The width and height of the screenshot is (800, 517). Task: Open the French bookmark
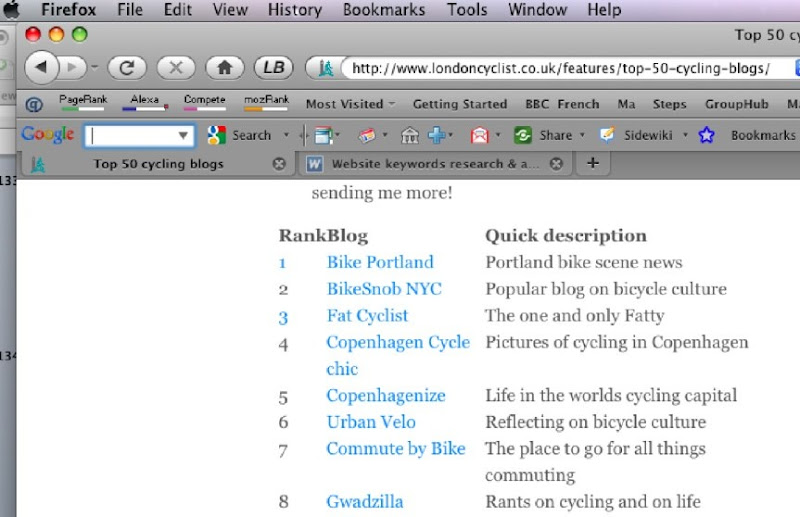click(x=578, y=104)
